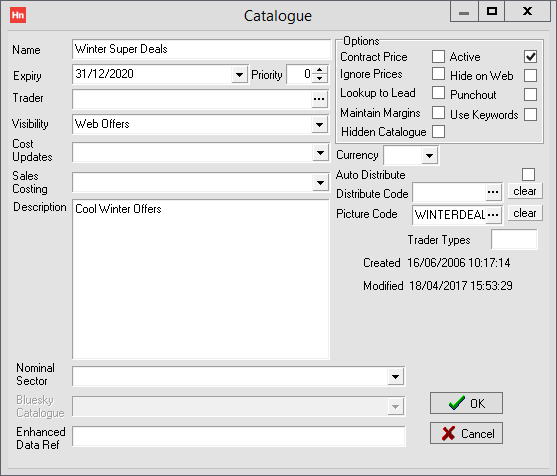Click into the Name text field

201,49
